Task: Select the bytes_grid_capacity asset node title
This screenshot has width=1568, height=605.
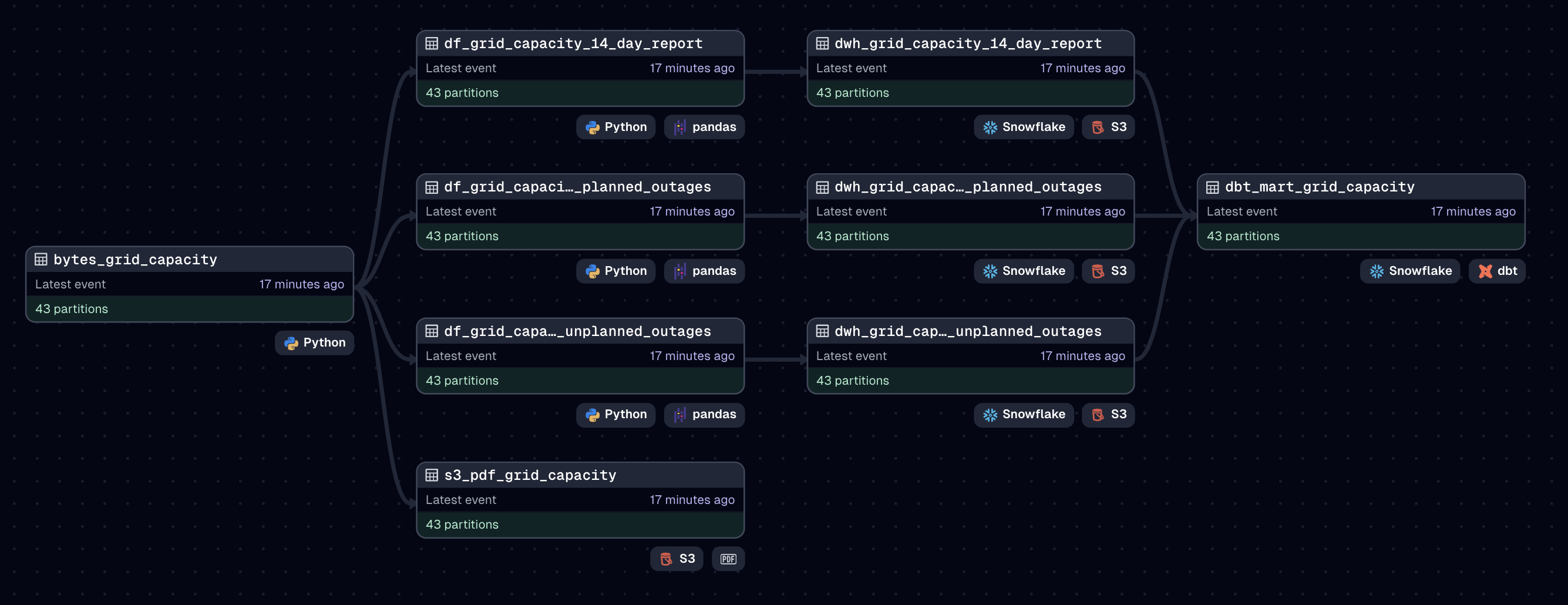Action: 135,259
